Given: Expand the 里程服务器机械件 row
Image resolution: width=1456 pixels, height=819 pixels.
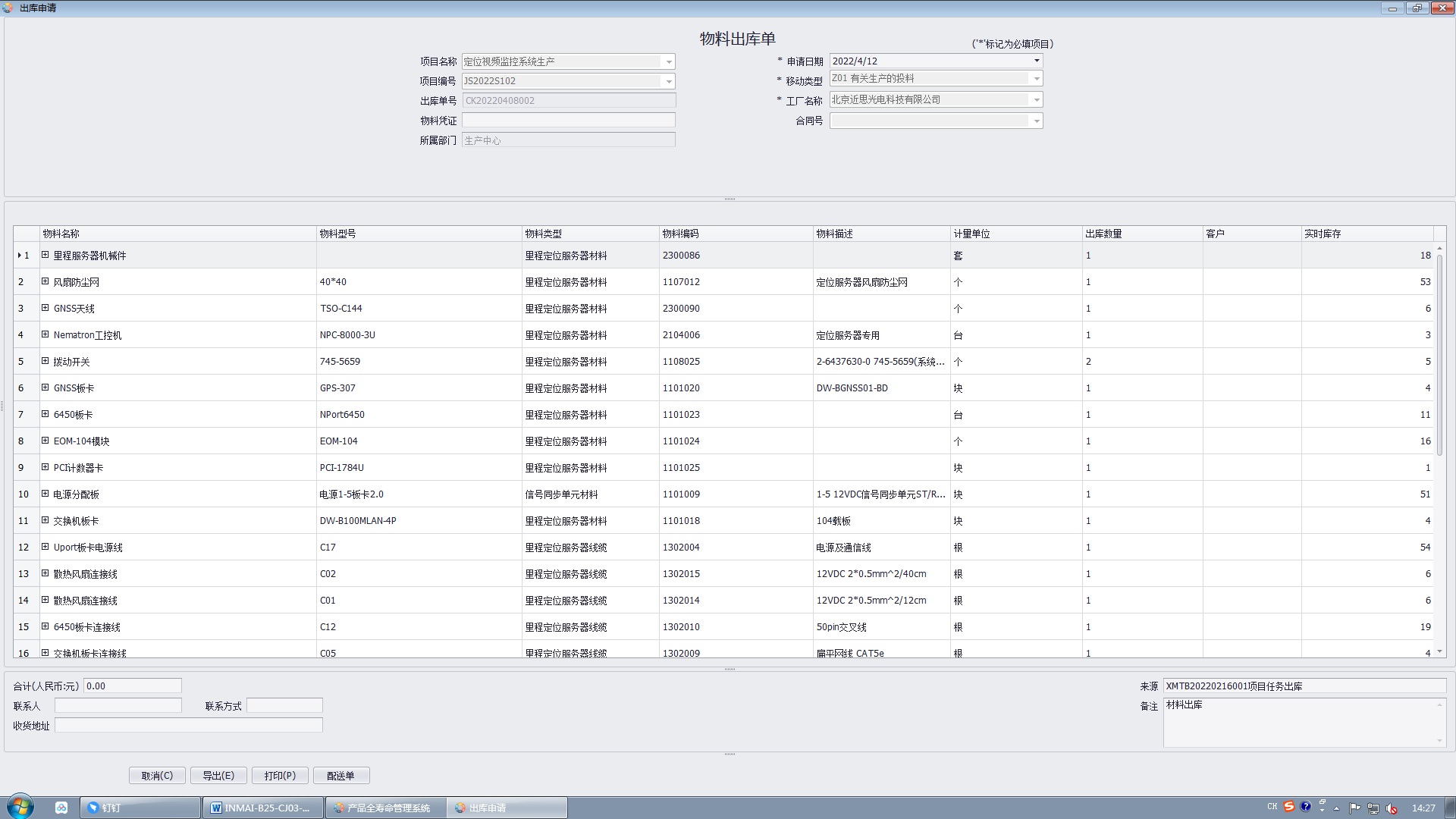Looking at the screenshot, I should click(x=45, y=256).
